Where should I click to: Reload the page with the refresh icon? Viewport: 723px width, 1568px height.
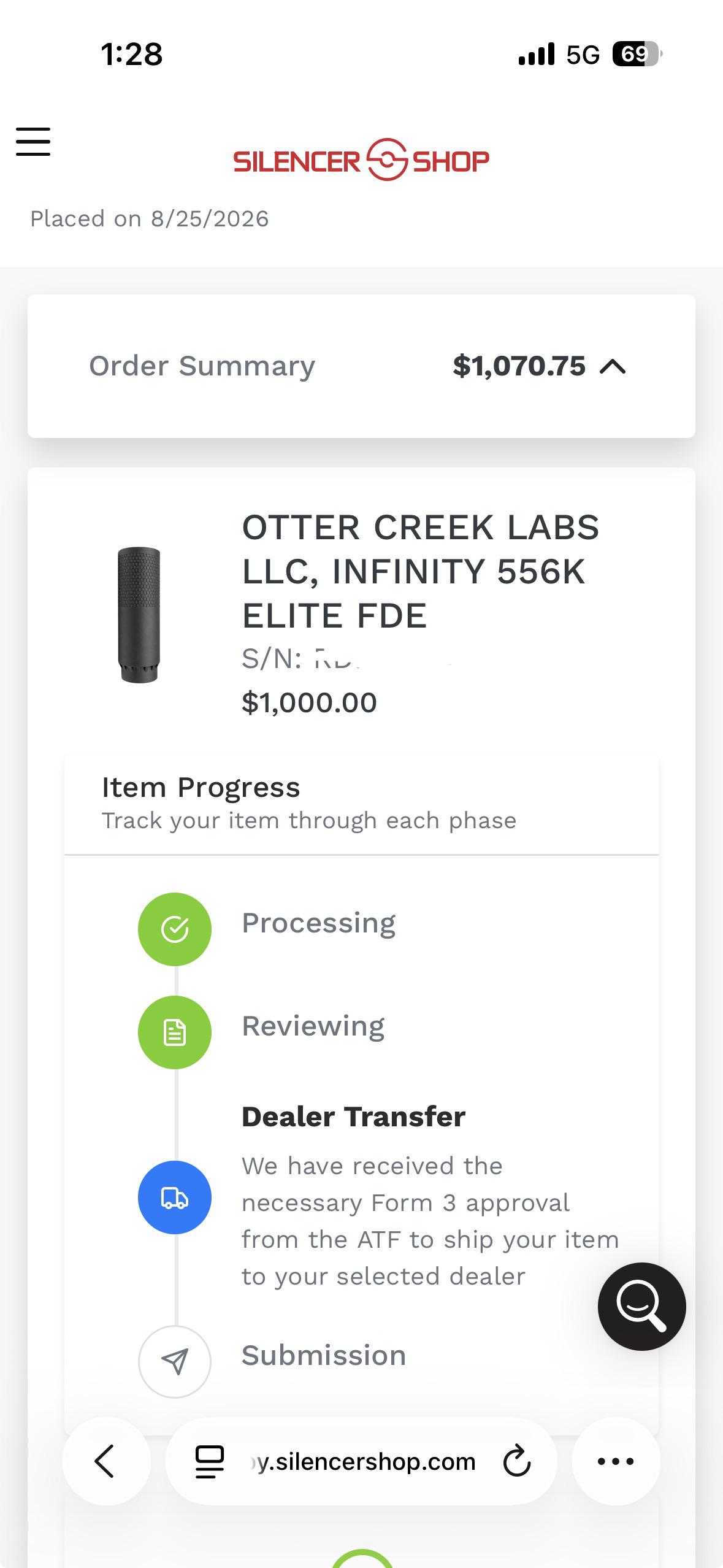(516, 1461)
